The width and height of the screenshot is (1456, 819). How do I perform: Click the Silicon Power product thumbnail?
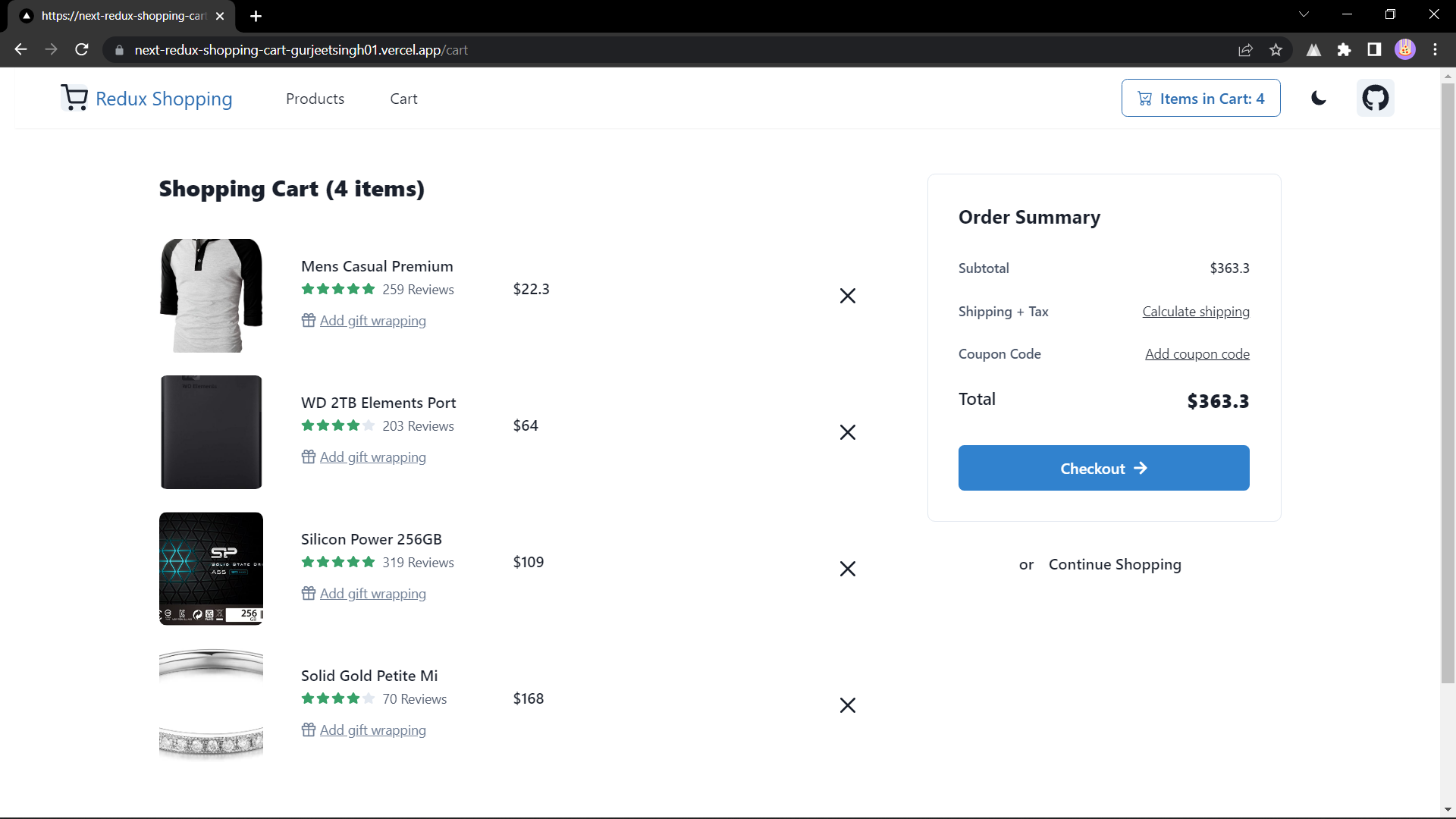click(211, 569)
